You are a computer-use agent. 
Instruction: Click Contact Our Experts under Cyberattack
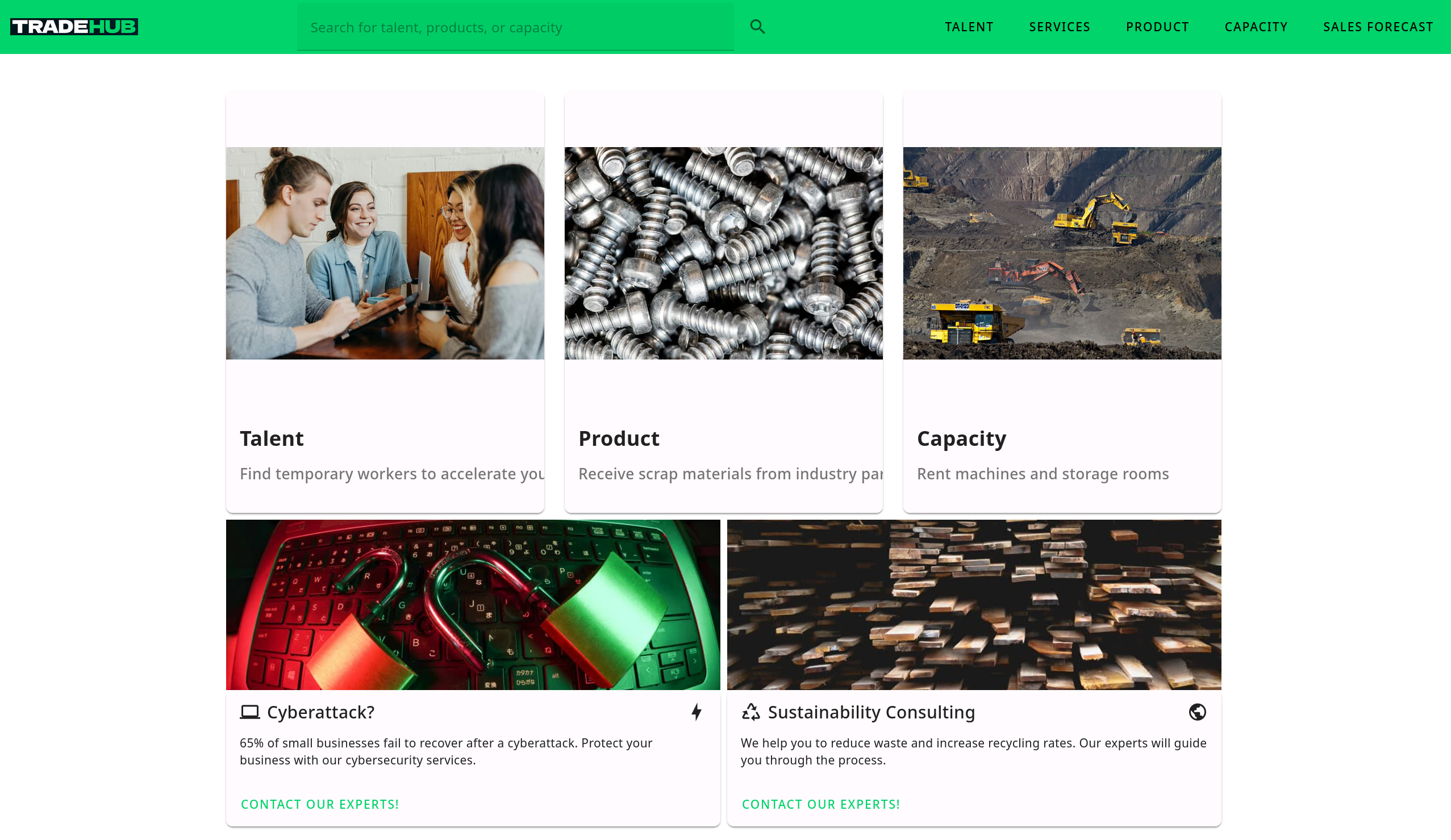[319, 804]
